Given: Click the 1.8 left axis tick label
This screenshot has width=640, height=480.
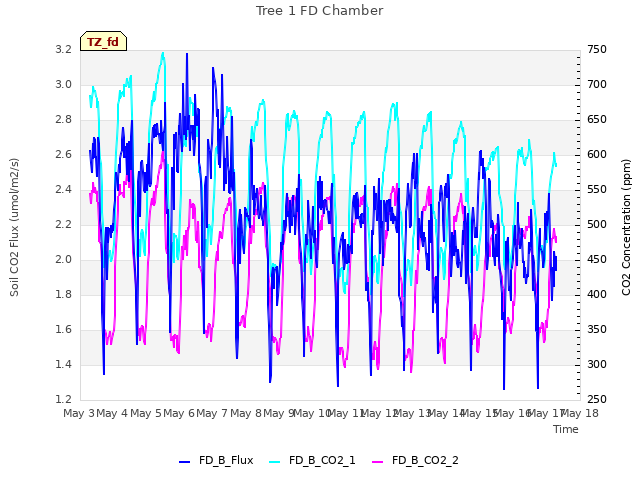Looking at the screenshot, I should point(63,294).
